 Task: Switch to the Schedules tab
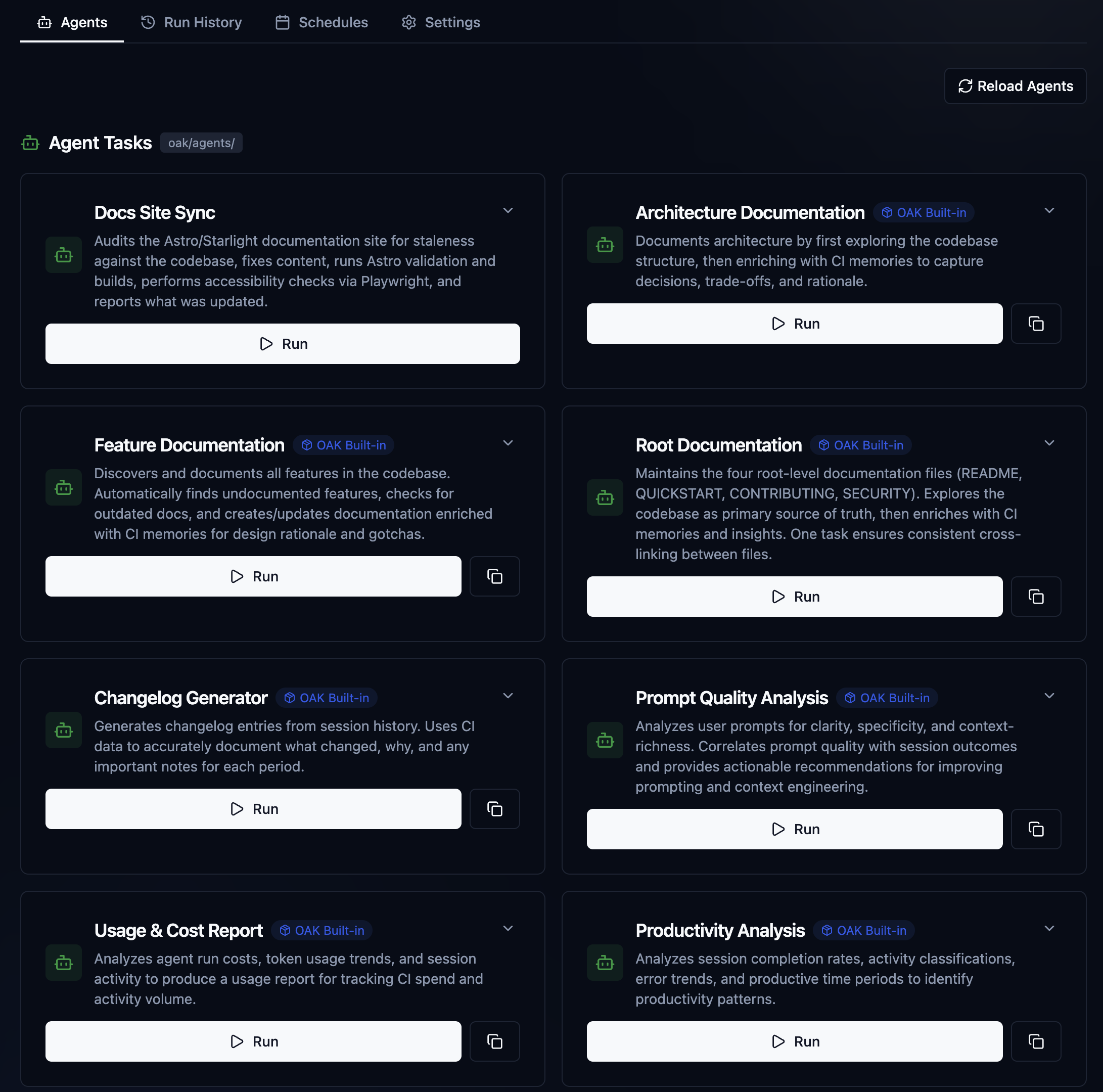point(321,22)
